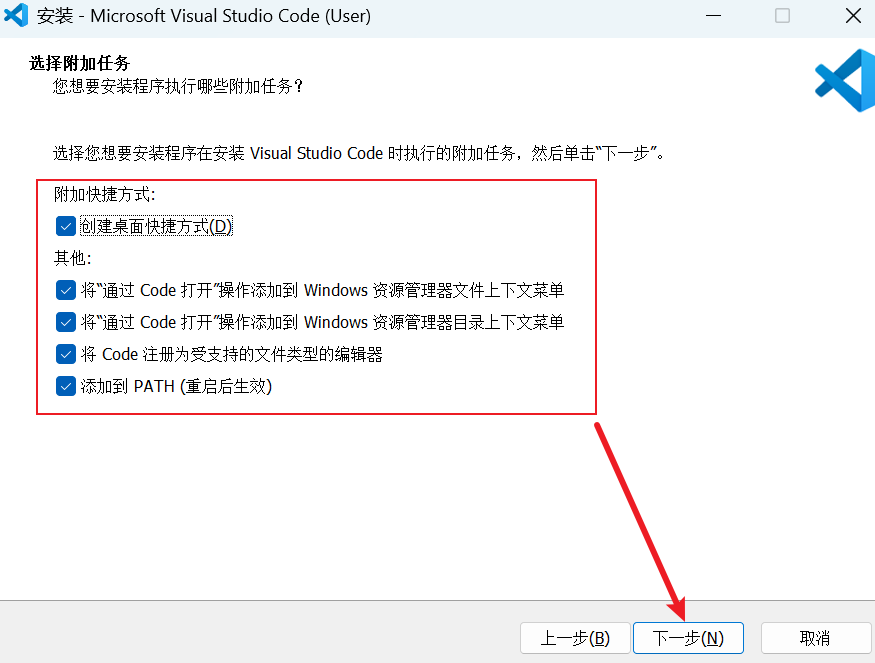Toggle register Code as editor for supported file types

pyautogui.click(x=66, y=354)
